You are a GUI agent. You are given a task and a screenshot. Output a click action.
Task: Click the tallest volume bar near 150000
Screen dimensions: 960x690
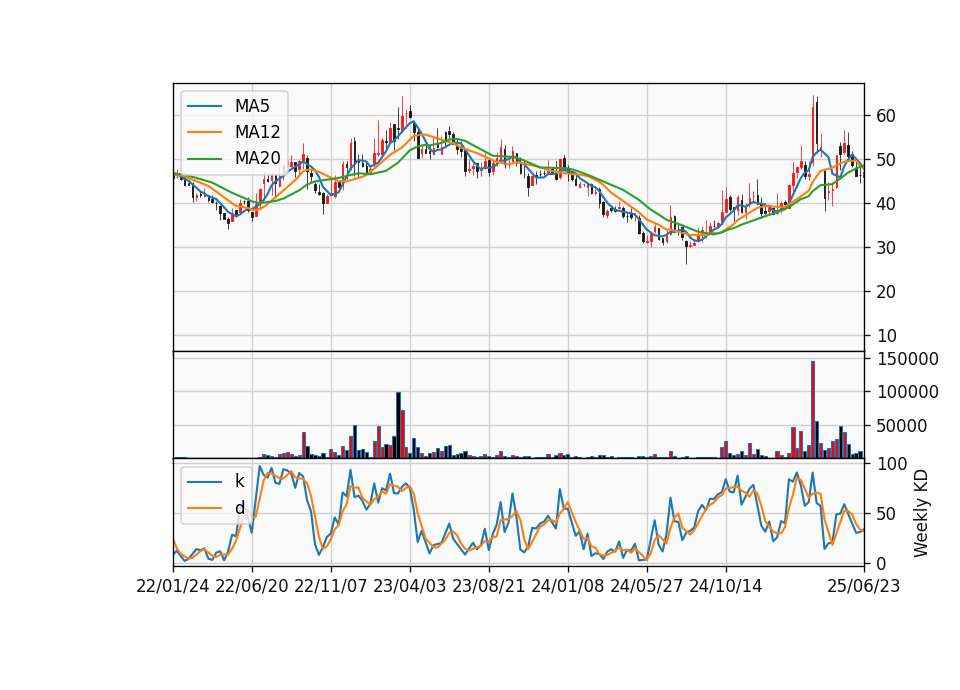coord(812,410)
